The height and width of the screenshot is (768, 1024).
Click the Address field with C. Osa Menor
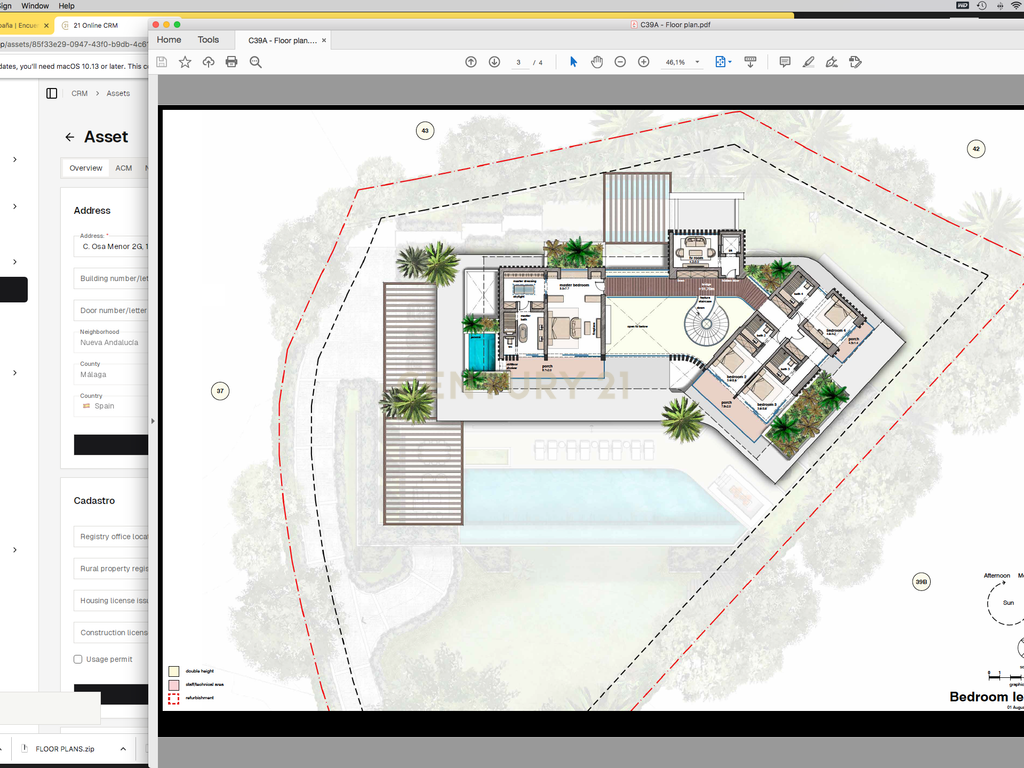pyautogui.click(x=111, y=246)
